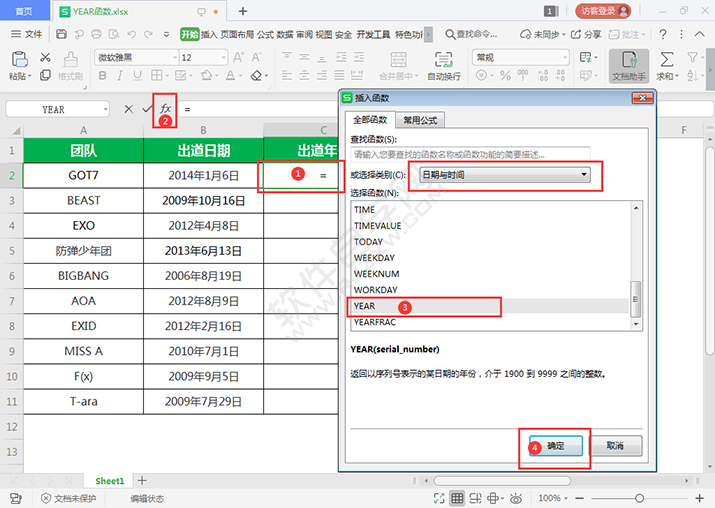Switch to the Formulas ribbon tab
This screenshot has height=508, width=715.
[x=265, y=34]
